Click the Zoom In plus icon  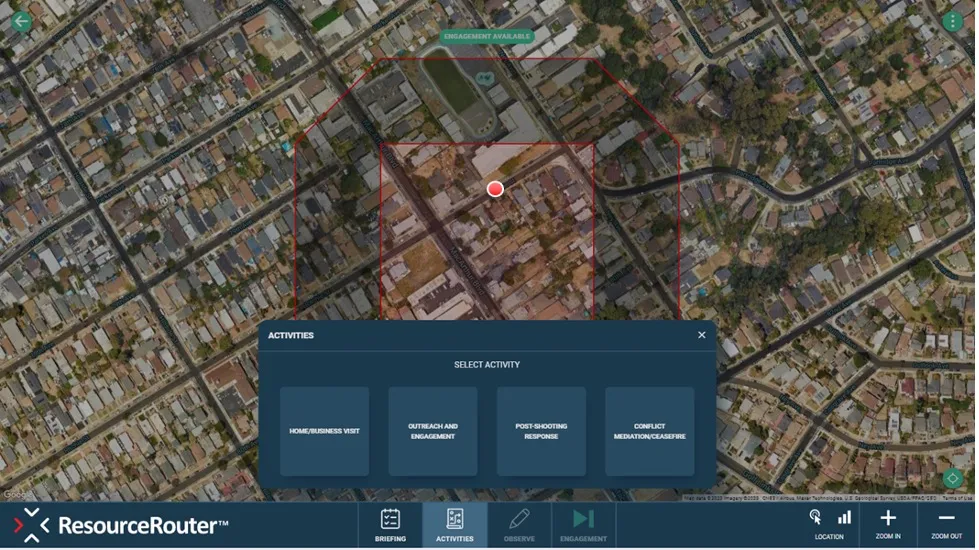click(x=887, y=518)
